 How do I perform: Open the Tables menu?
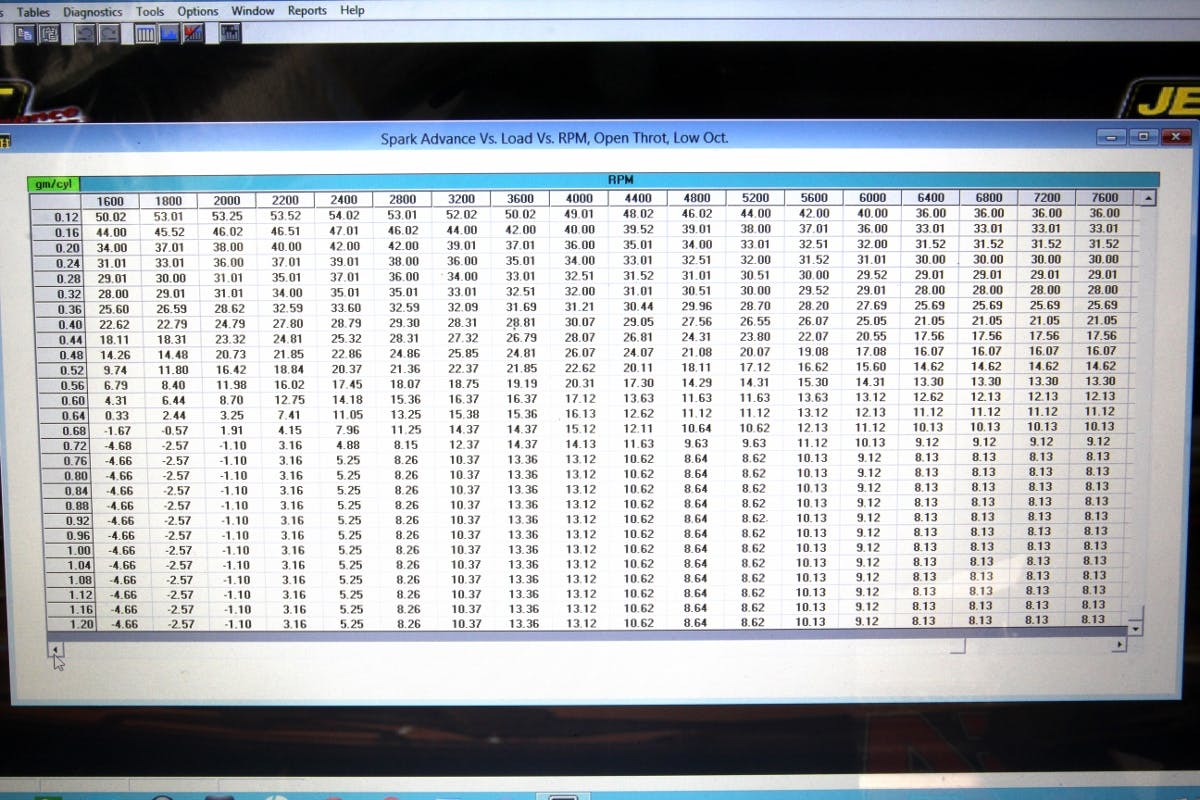point(33,11)
